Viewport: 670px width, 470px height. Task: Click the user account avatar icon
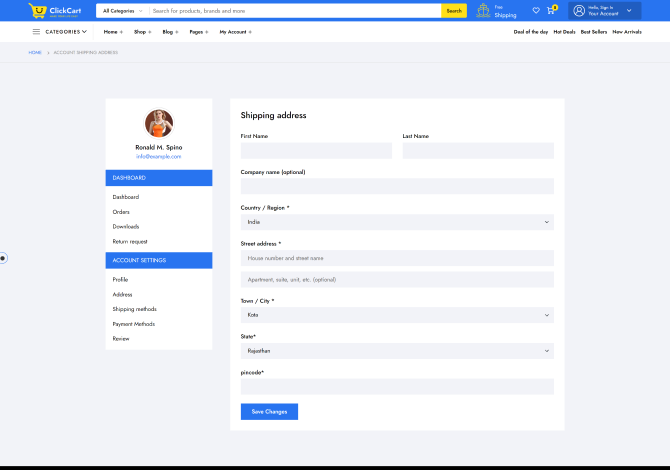pos(579,11)
